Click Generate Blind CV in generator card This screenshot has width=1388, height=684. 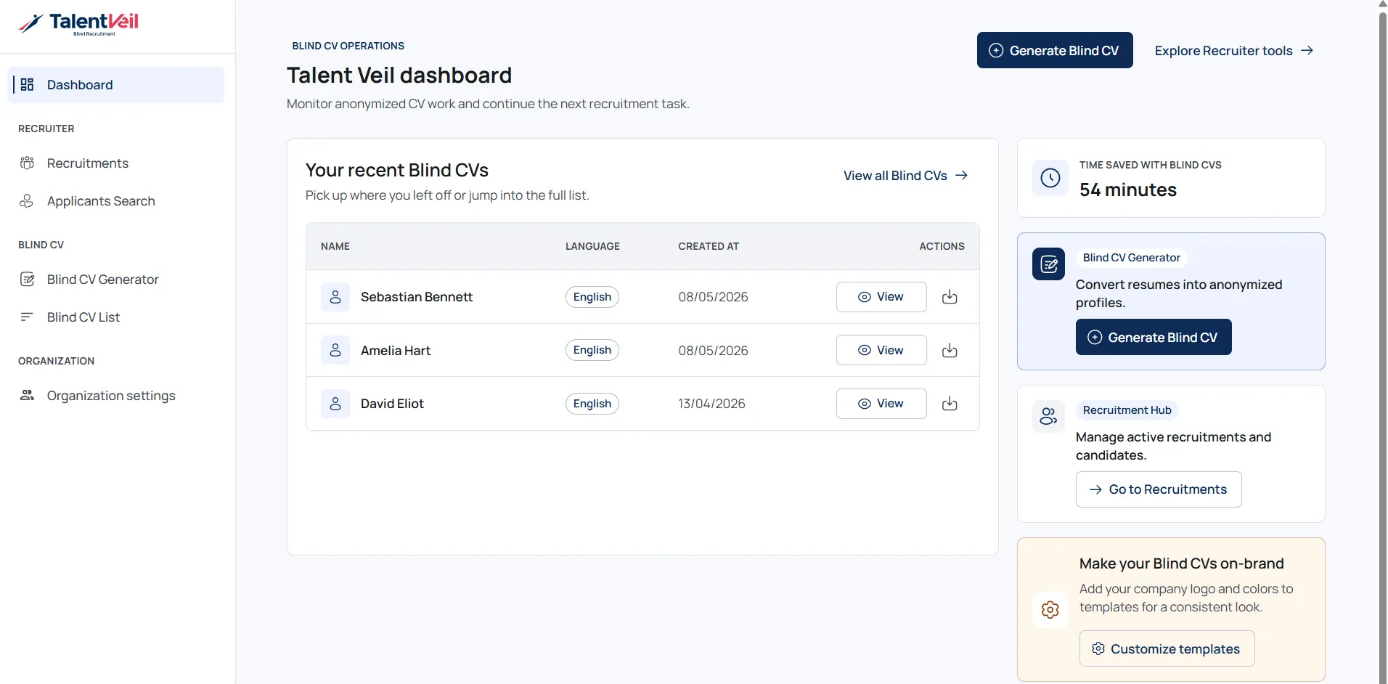[1154, 337]
